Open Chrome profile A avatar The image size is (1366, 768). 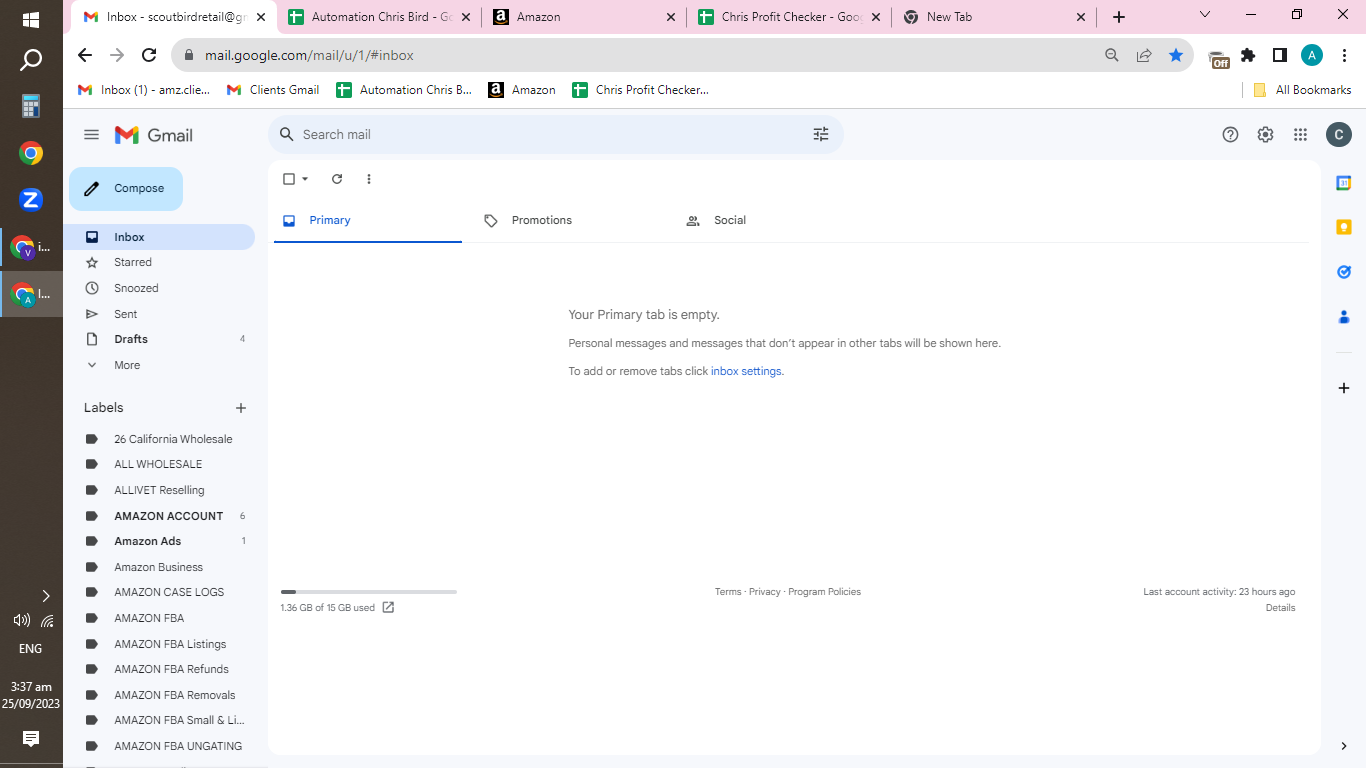pyautogui.click(x=1312, y=56)
